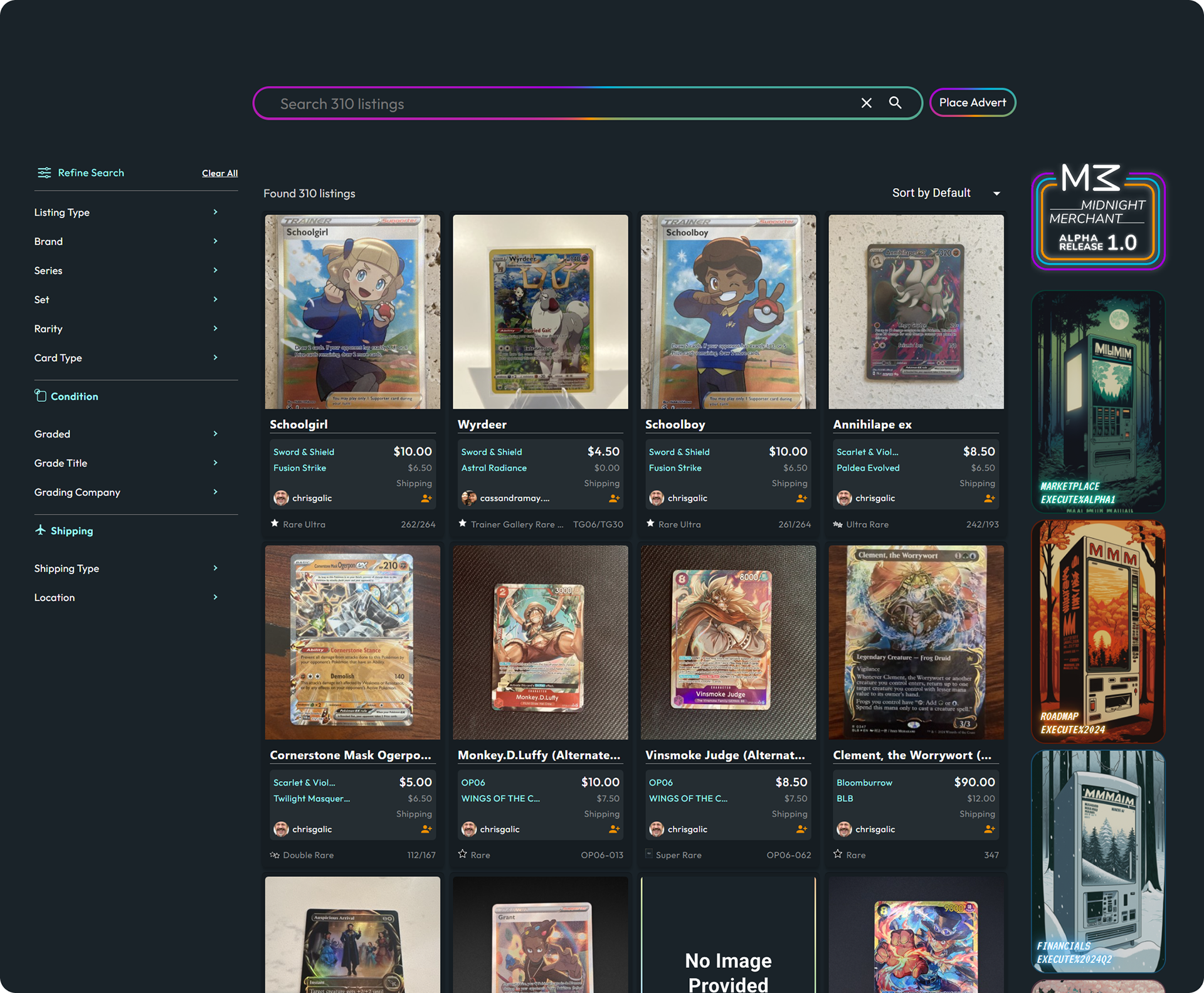Open the No Image Provided listing
Viewport: 1204px width, 993px height.
pos(728,934)
